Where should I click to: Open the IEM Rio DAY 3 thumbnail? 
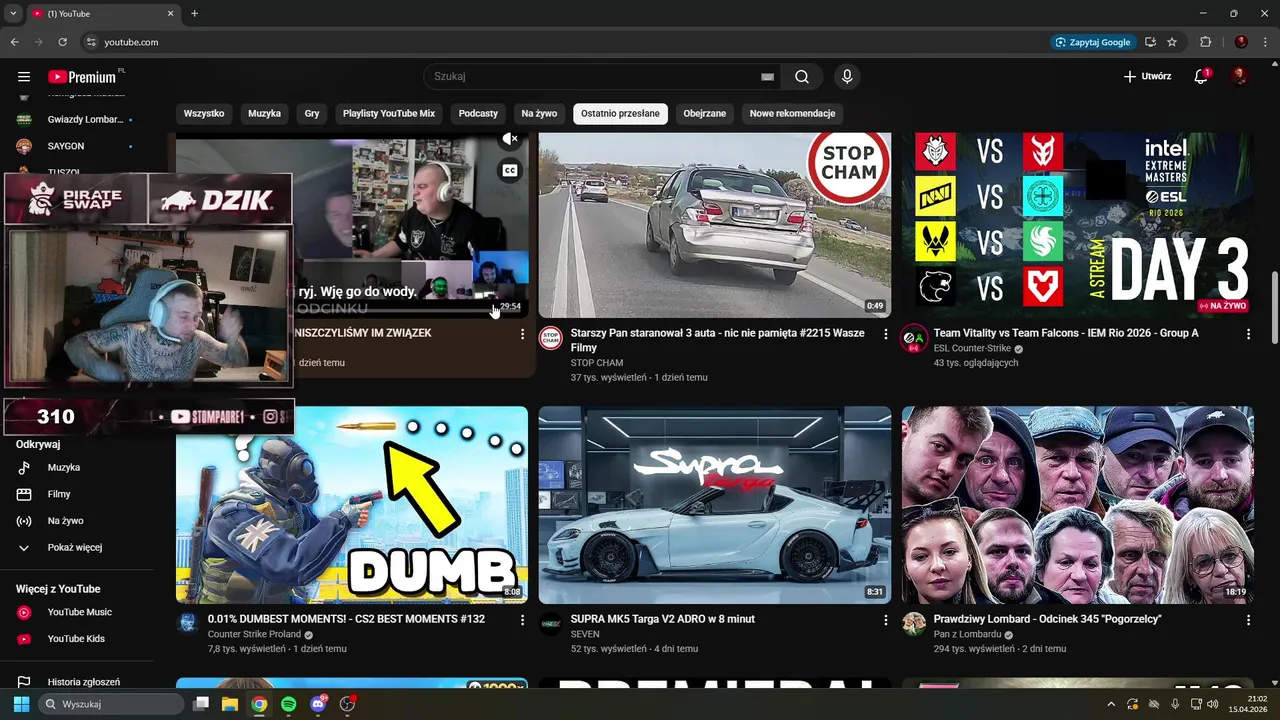[x=1078, y=225]
